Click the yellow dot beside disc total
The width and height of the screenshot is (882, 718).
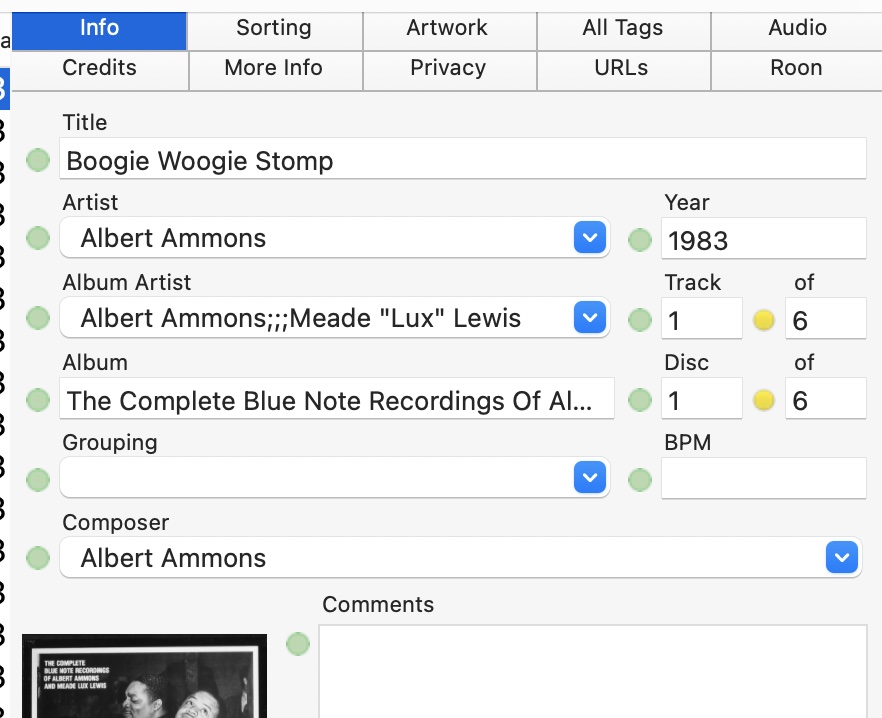tap(764, 400)
